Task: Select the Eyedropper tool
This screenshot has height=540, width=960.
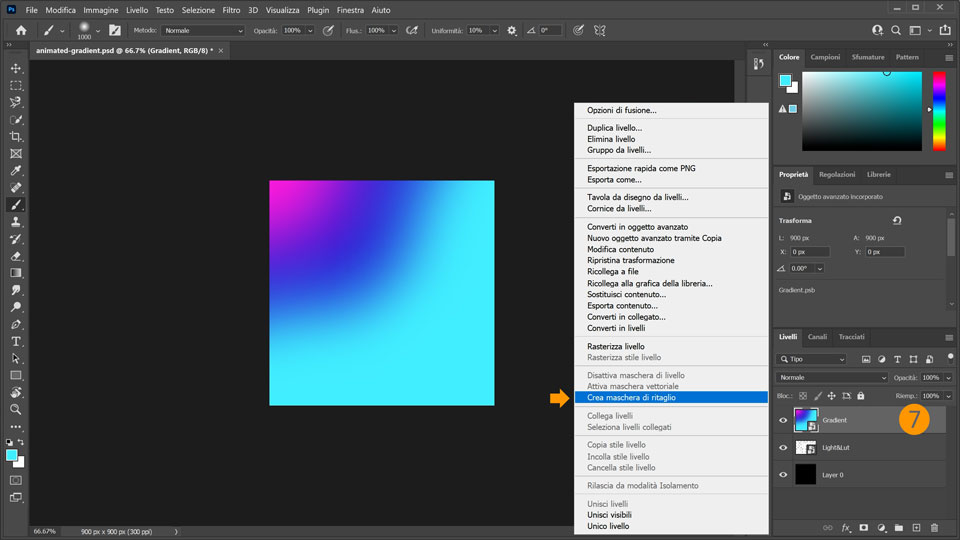Action: pyautogui.click(x=16, y=170)
